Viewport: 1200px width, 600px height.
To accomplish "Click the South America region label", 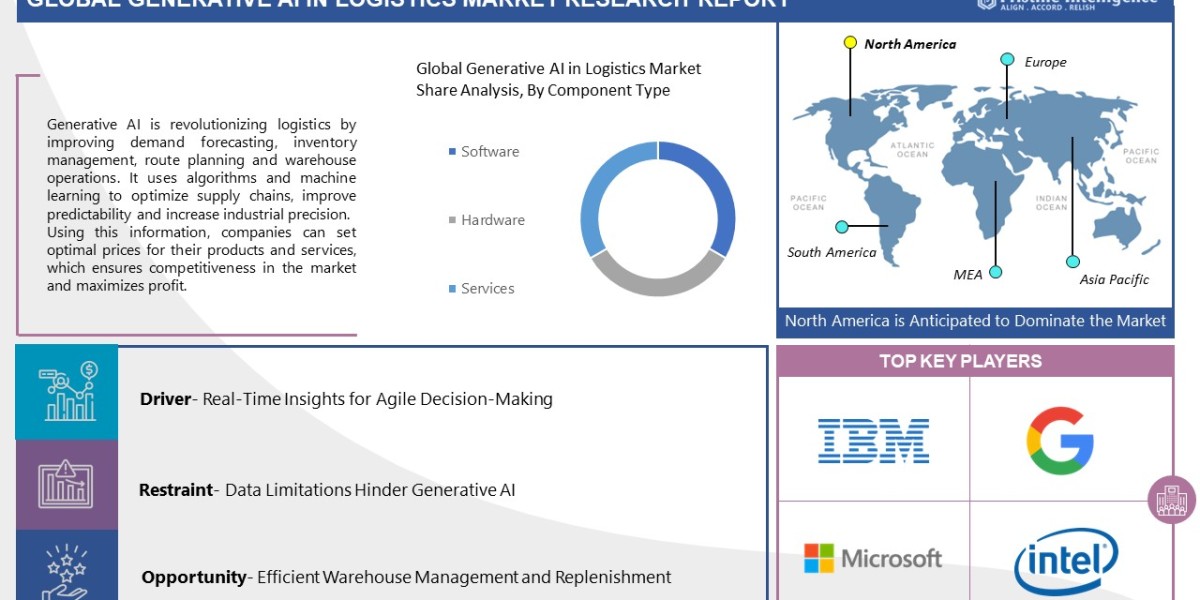I will [x=832, y=252].
